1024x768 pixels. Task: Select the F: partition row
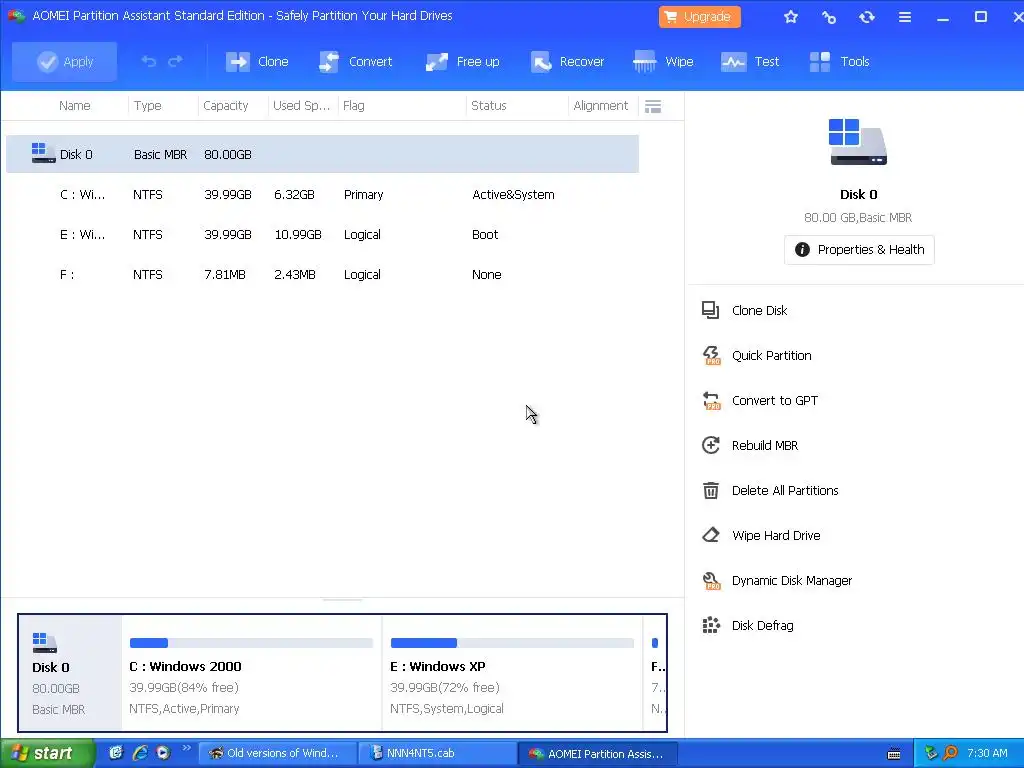322,275
